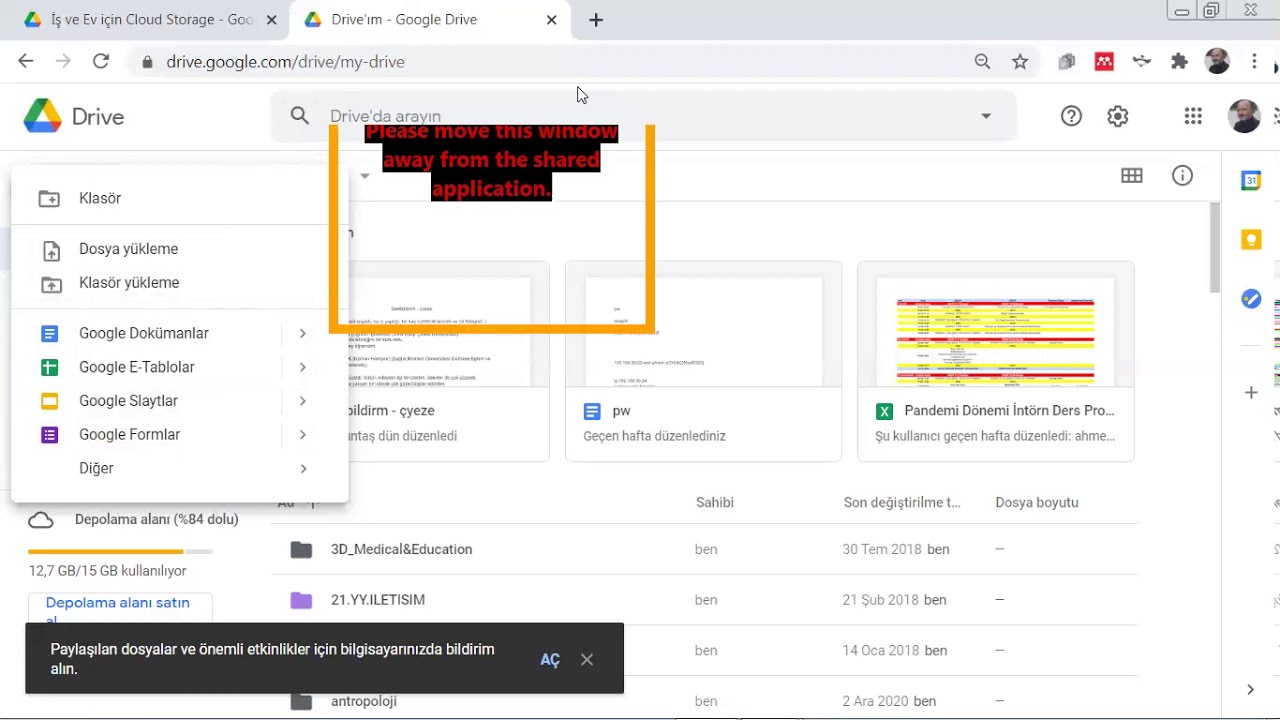Dismiss the notification banner

(587, 659)
